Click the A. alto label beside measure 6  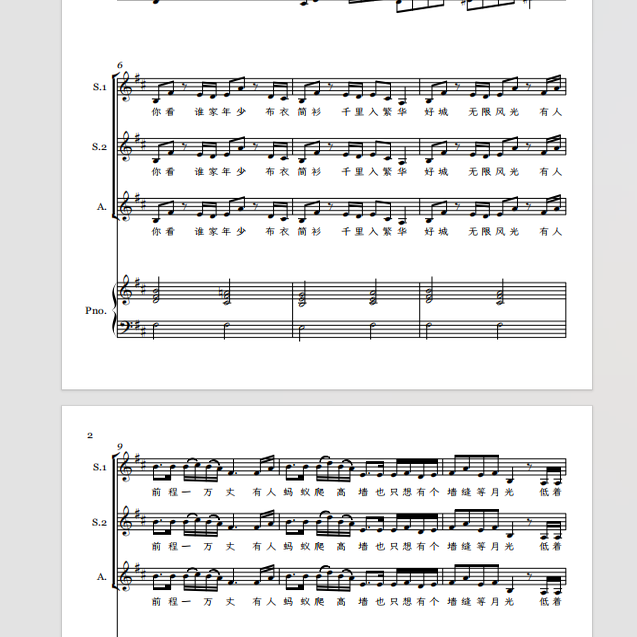pos(102,207)
